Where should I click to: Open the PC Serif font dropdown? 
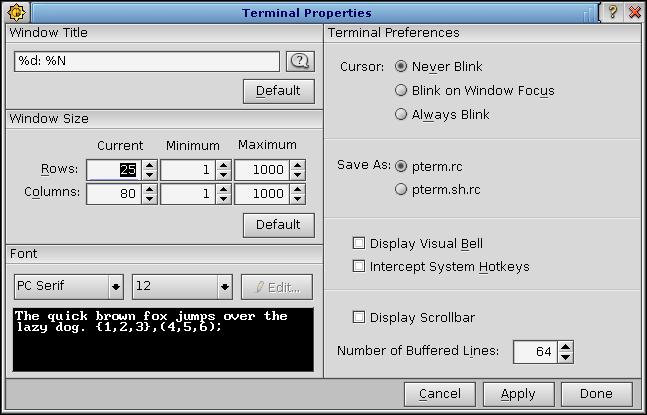point(69,288)
